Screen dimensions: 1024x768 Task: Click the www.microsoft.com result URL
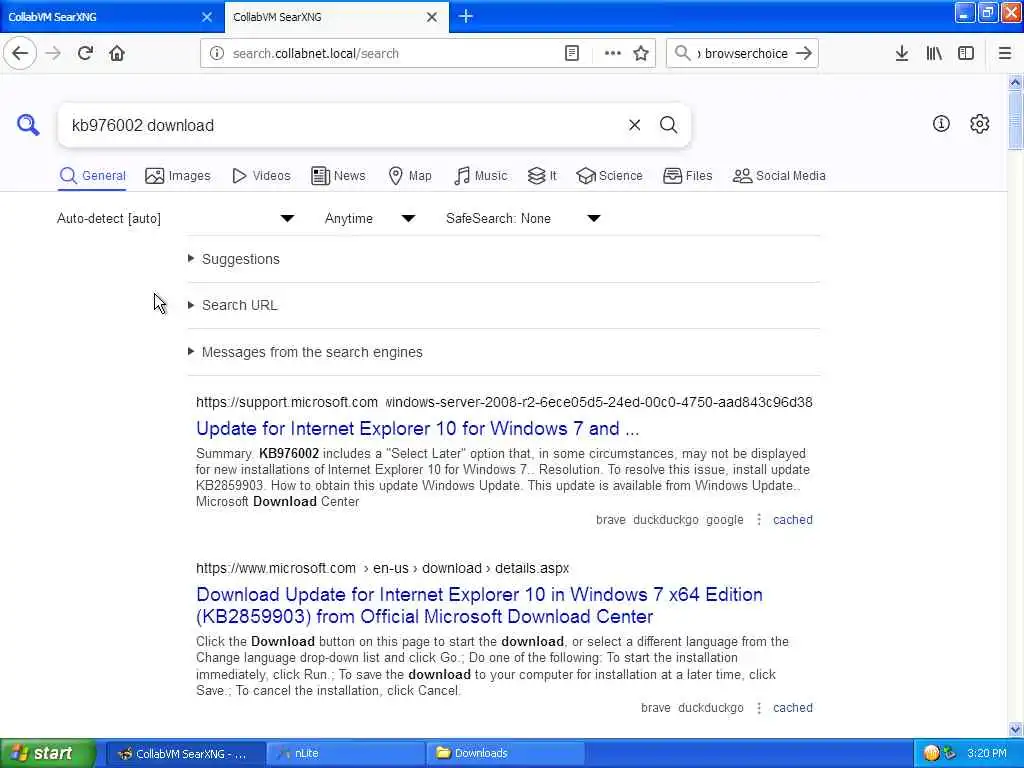pyautogui.click(x=382, y=568)
